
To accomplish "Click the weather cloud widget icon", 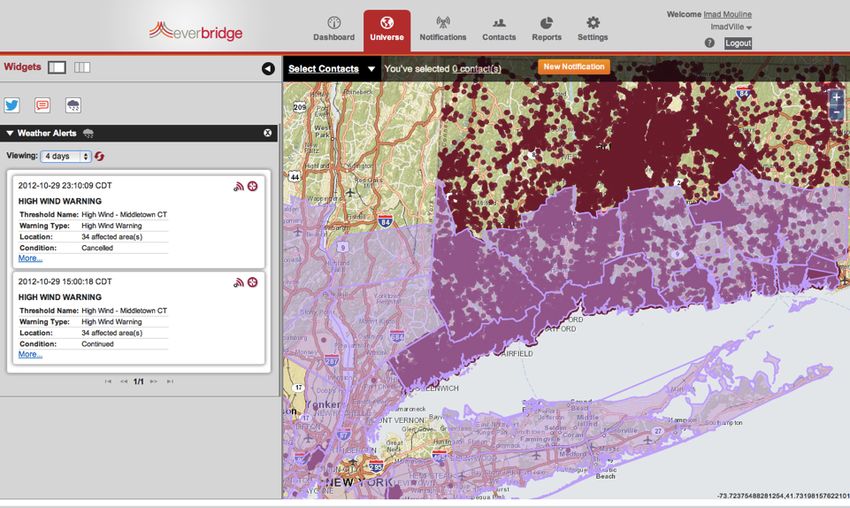I will (x=73, y=105).
